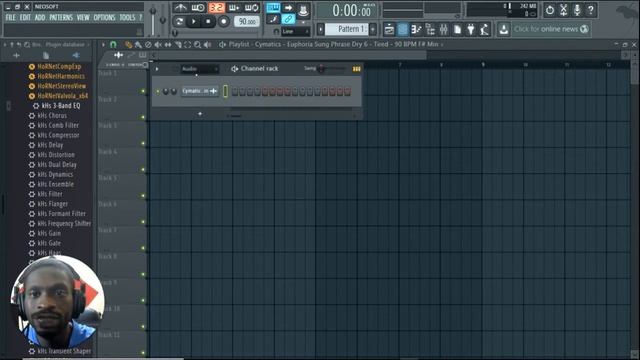Click the 3.2 countdown before recording button
Image resolution: width=640 pixels, height=360 pixels.
tap(216, 8)
